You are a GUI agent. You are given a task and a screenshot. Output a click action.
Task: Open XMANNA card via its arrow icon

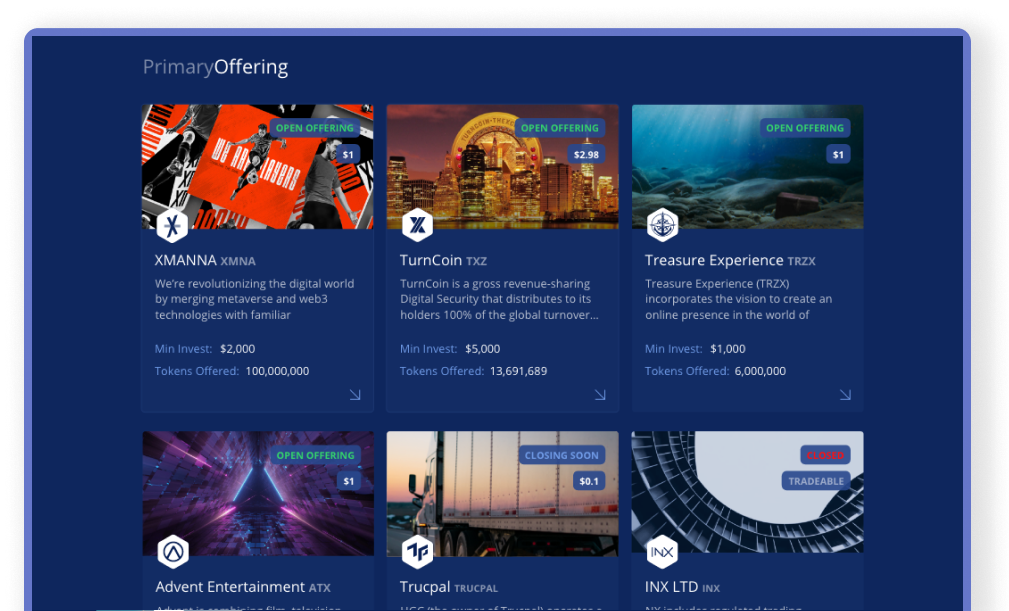pyautogui.click(x=355, y=394)
